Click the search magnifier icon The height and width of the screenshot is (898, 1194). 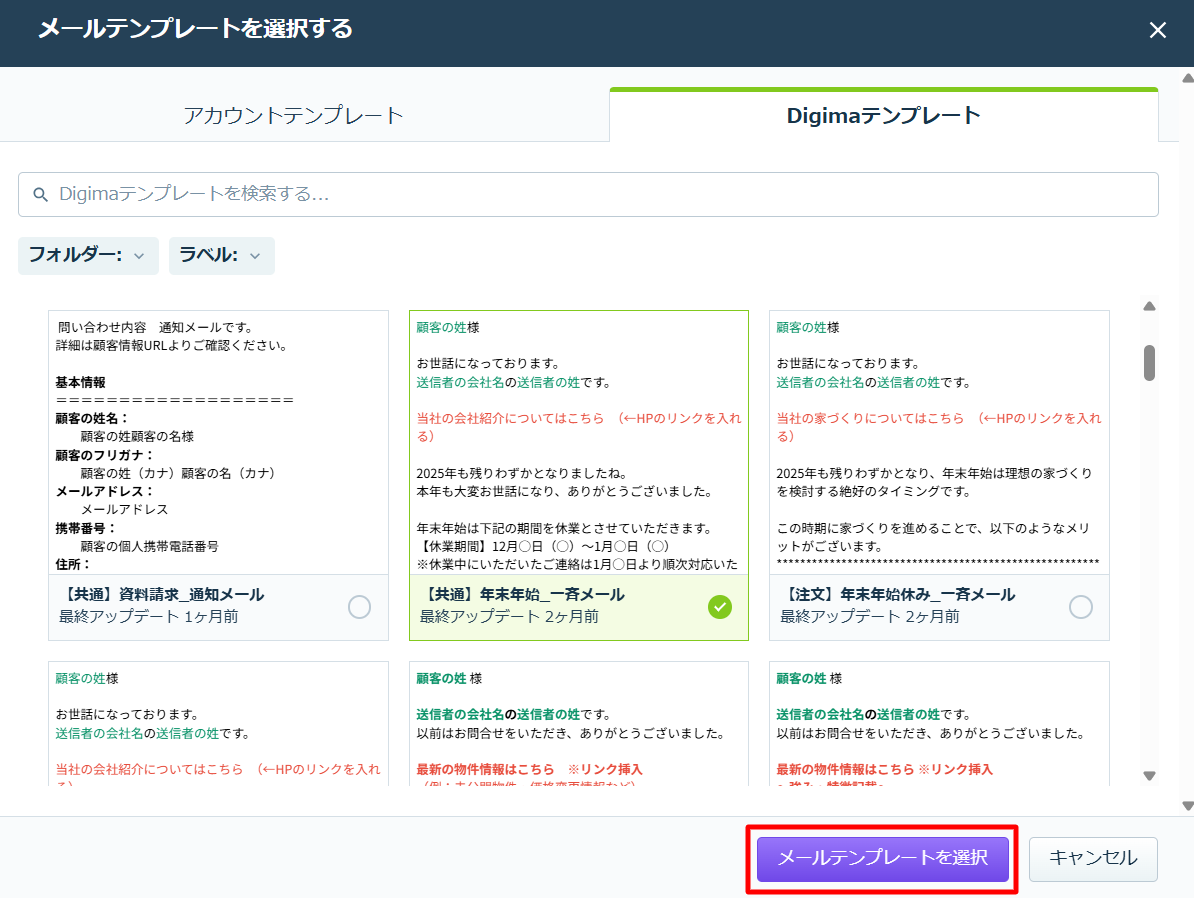coord(40,195)
